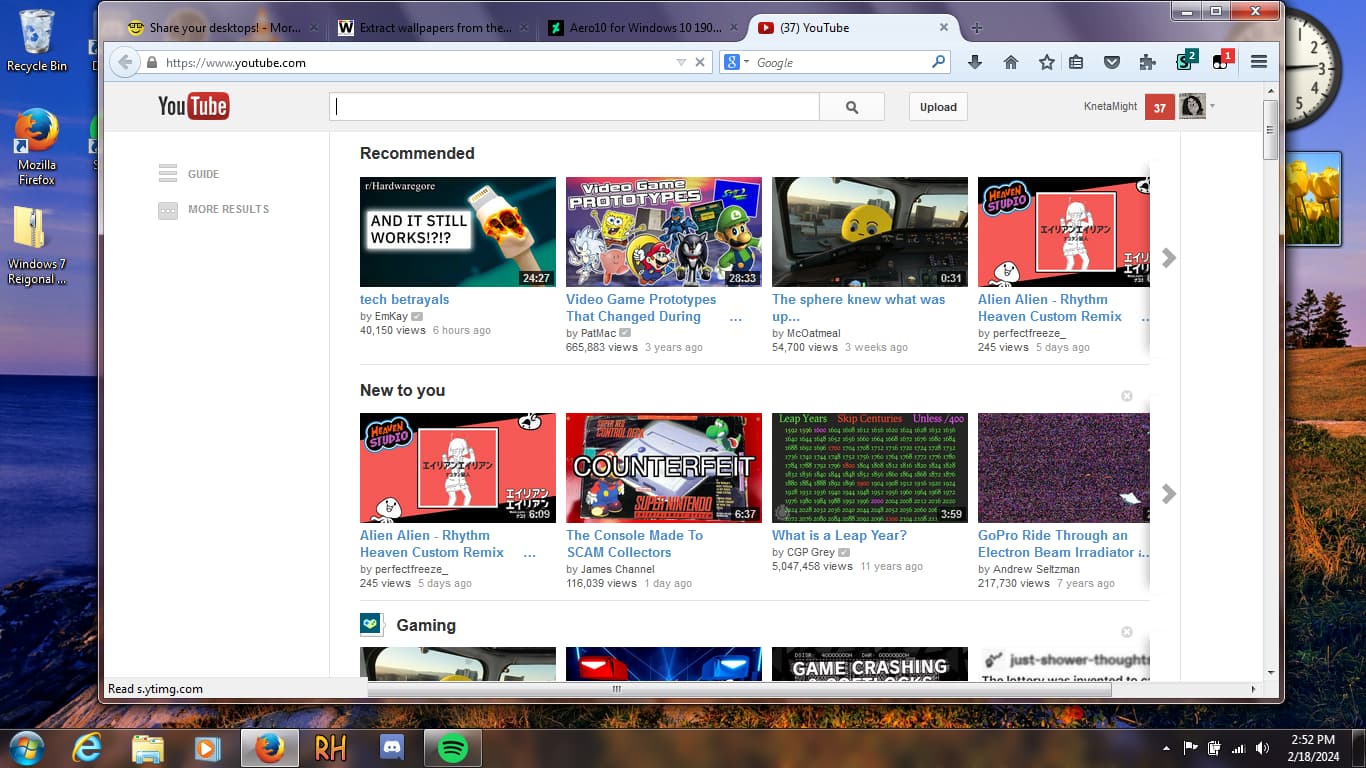Viewport: 1366px width, 768px height.
Task: Bookmark this page with the star icon
Action: coord(1046,62)
